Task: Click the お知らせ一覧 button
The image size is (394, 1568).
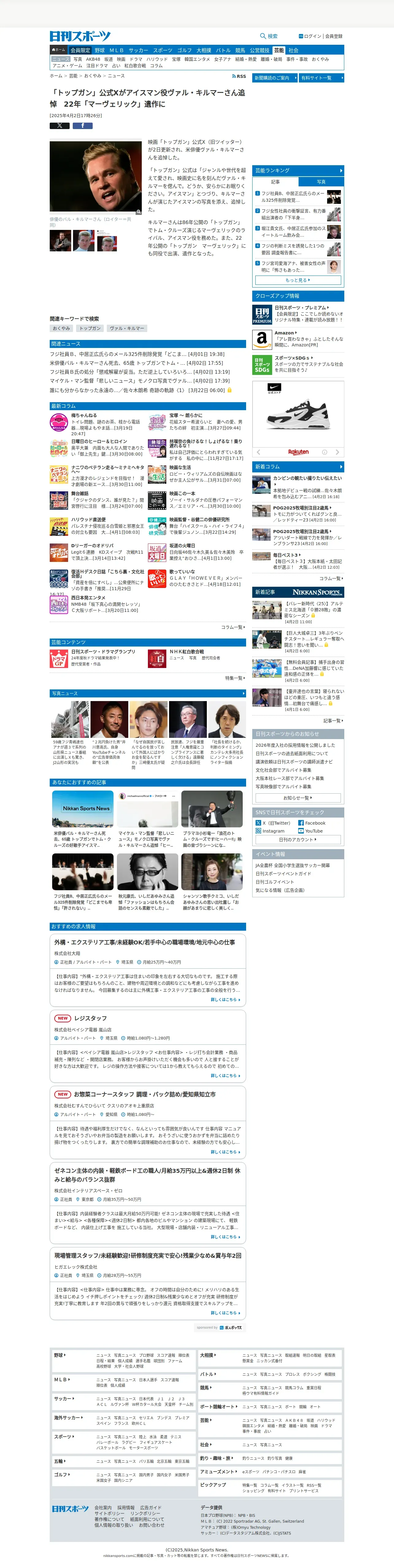Action: pos(298,797)
